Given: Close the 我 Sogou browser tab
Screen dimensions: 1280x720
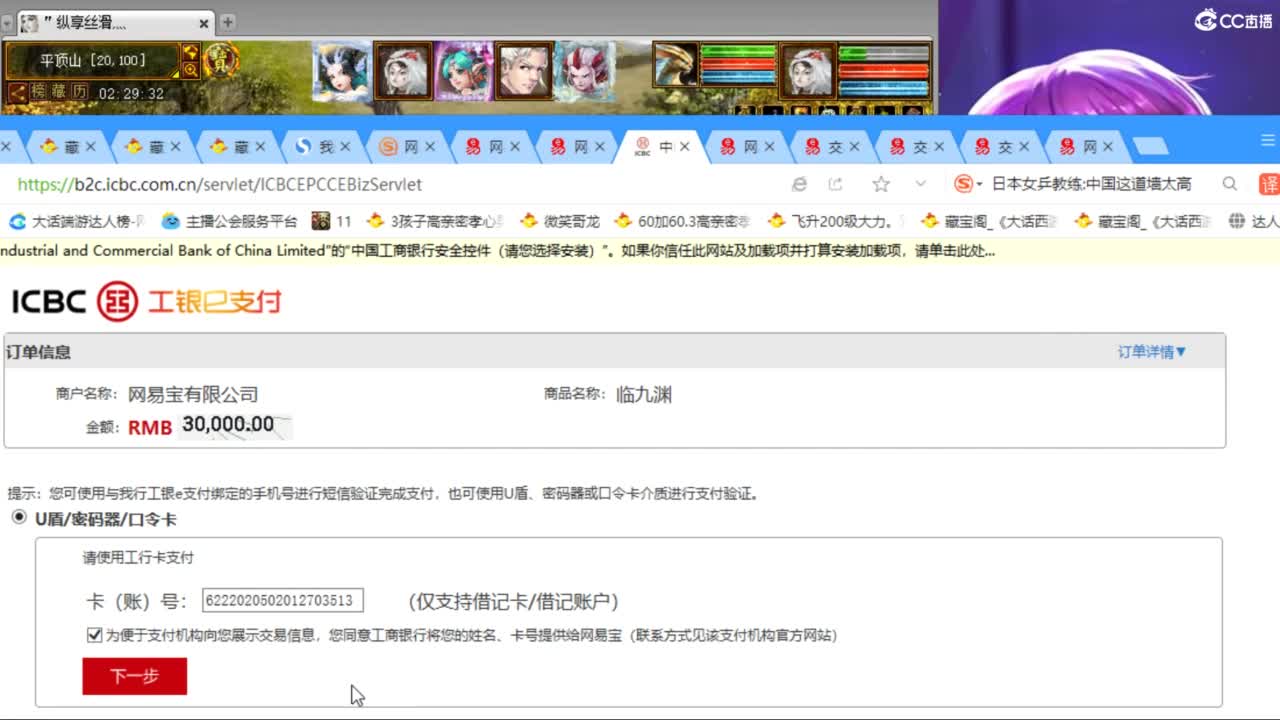Looking at the screenshot, I should click(345, 147).
